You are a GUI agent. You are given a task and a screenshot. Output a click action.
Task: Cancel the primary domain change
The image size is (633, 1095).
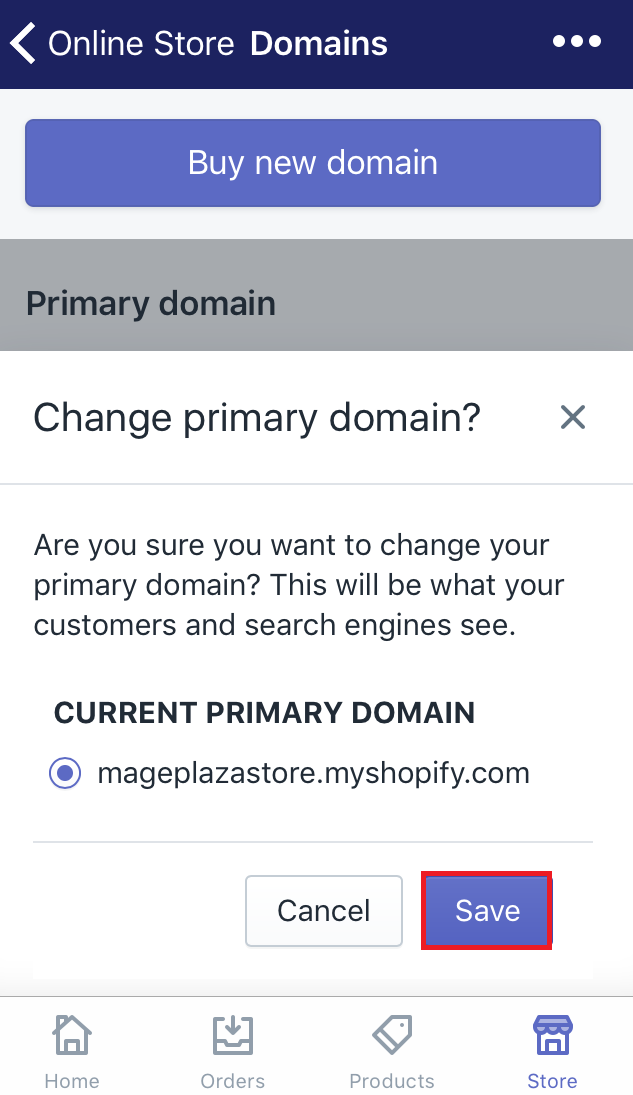pyautogui.click(x=323, y=910)
